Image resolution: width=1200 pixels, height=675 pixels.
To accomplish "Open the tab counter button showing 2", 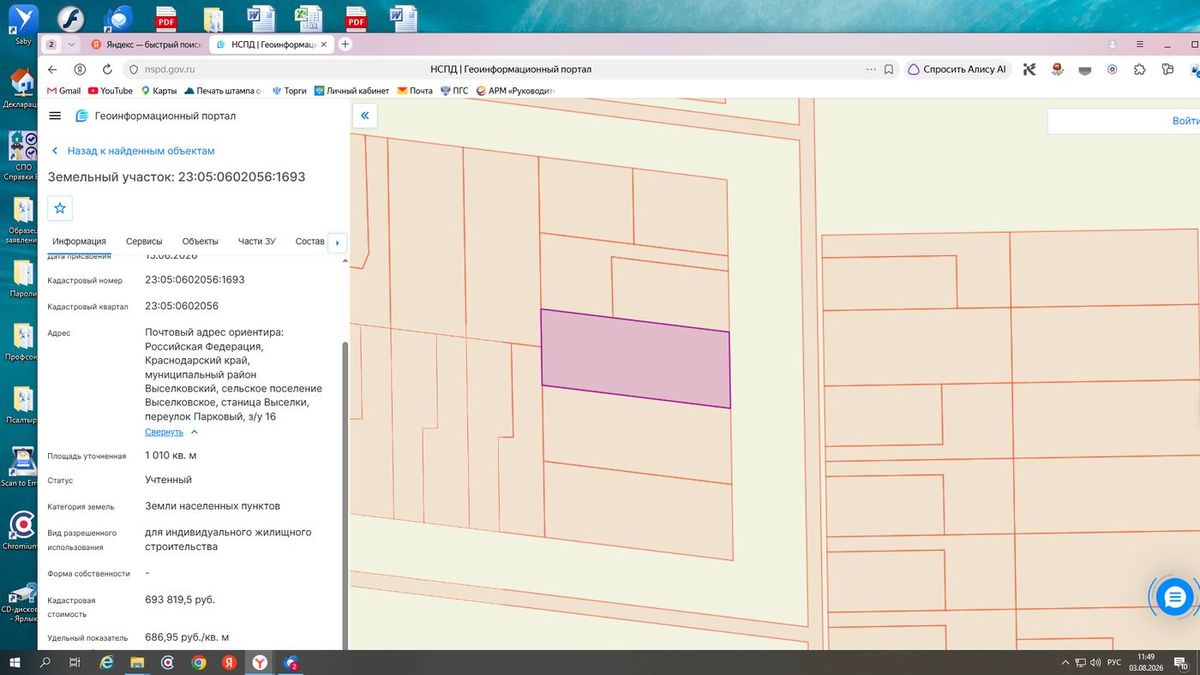I will (51, 44).
